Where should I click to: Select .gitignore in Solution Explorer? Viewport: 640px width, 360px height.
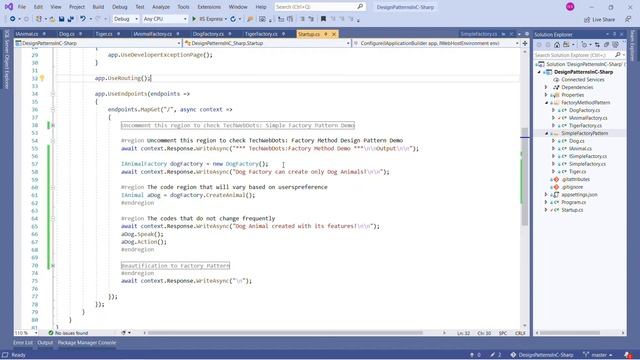572,187
